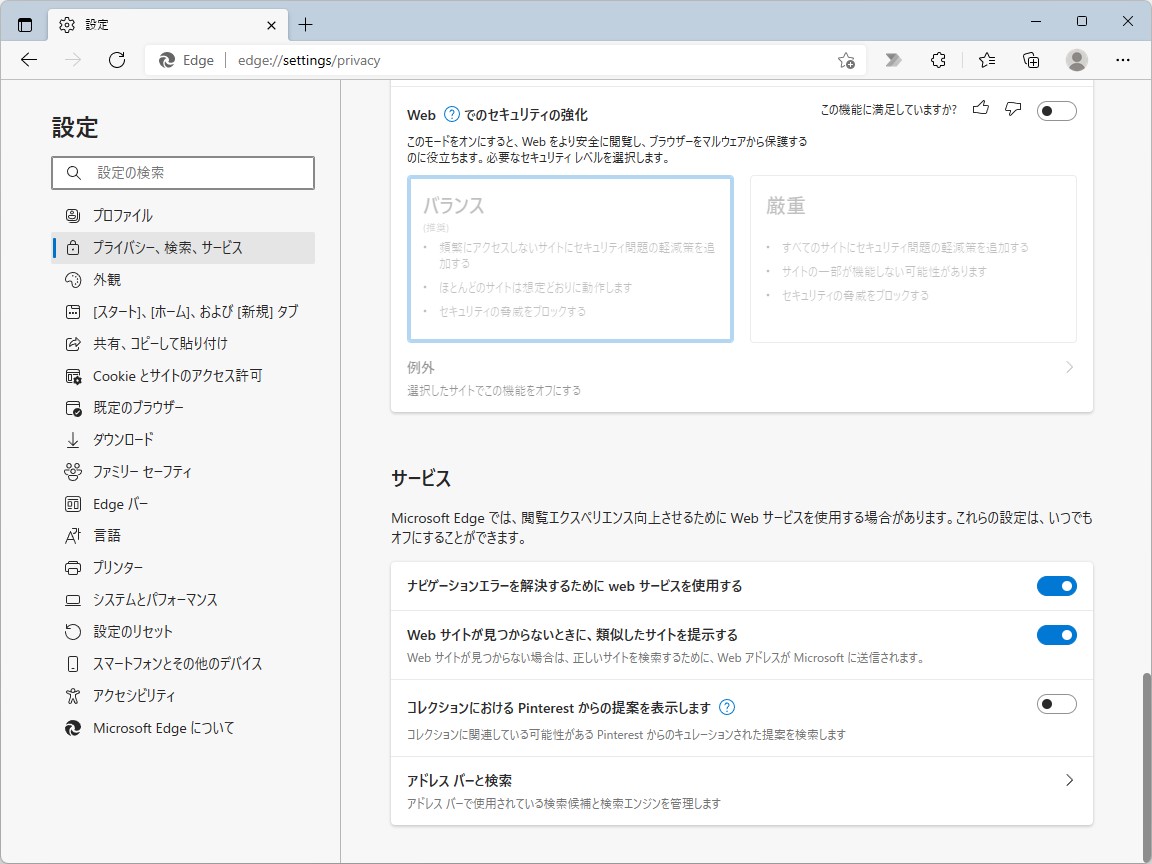Click the thumbs-up feedback button

tap(980, 108)
